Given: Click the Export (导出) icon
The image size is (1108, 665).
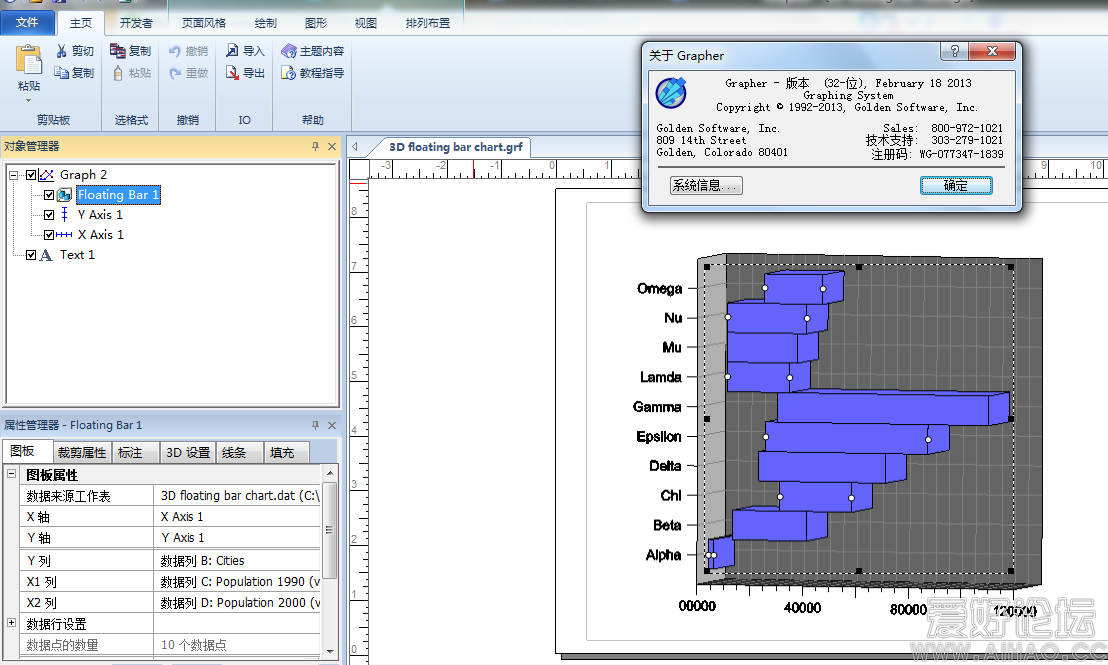Looking at the screenshot, I should [232, 73].
